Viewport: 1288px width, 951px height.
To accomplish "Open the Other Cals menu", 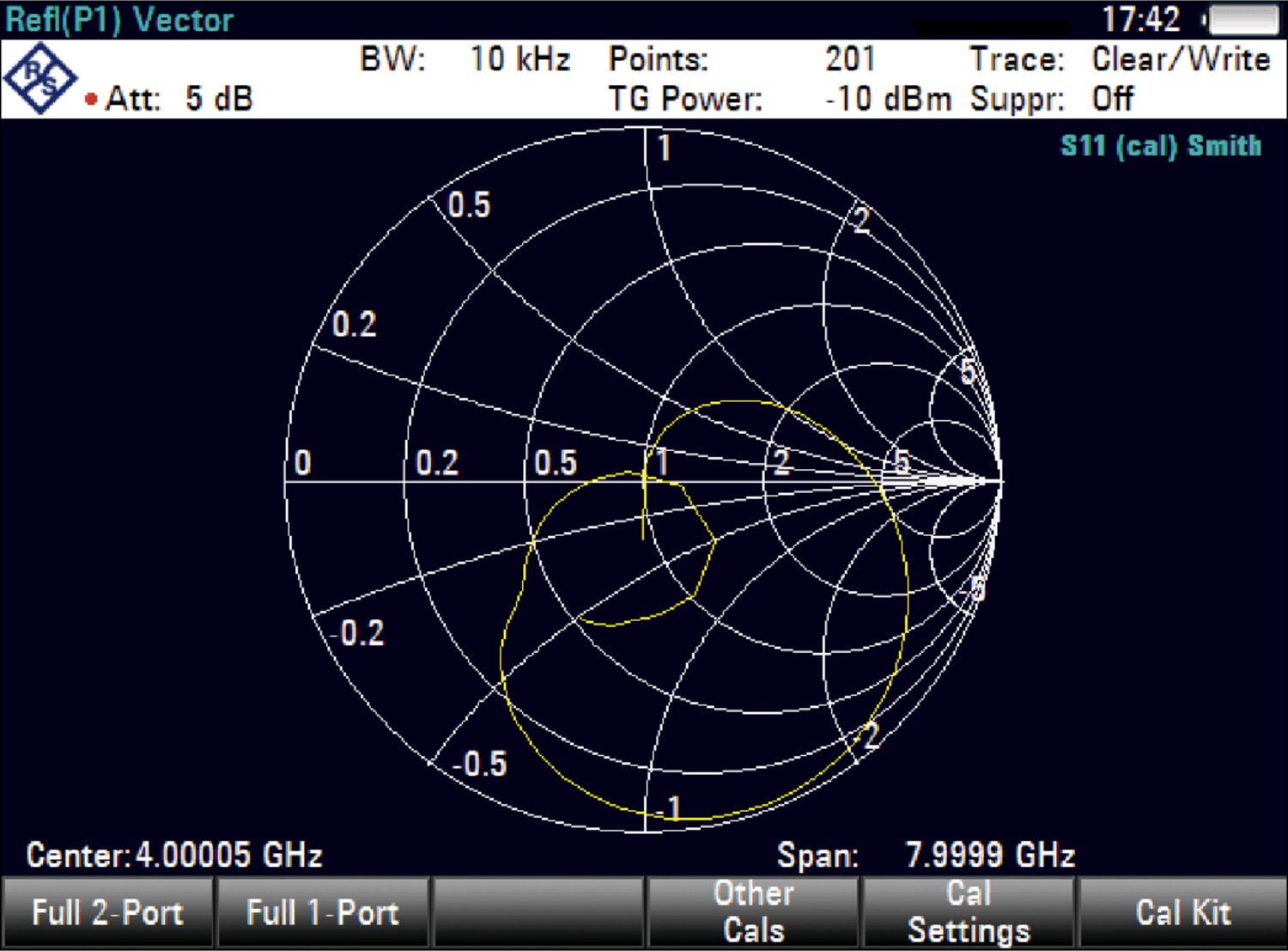I will click(753, 911).
